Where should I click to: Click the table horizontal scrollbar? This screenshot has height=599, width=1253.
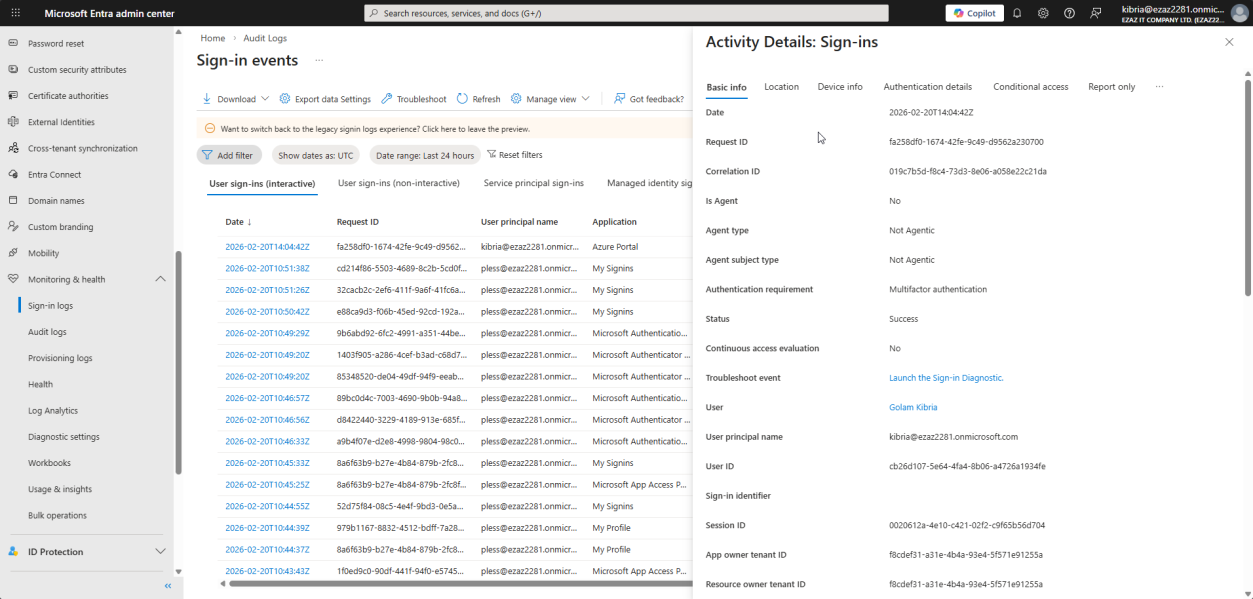(x=461, y=582)
